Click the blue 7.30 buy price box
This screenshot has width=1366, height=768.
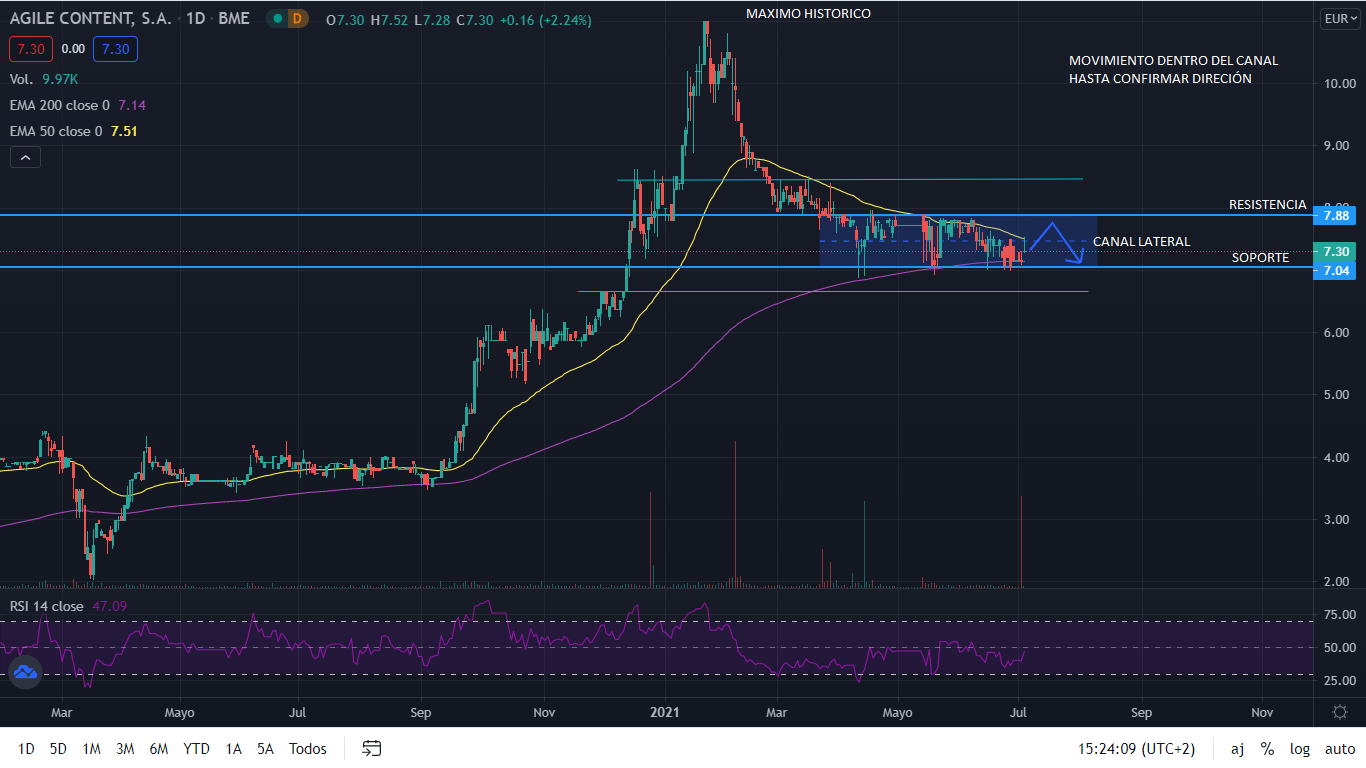pyautogui.click(x=115, y=48)
